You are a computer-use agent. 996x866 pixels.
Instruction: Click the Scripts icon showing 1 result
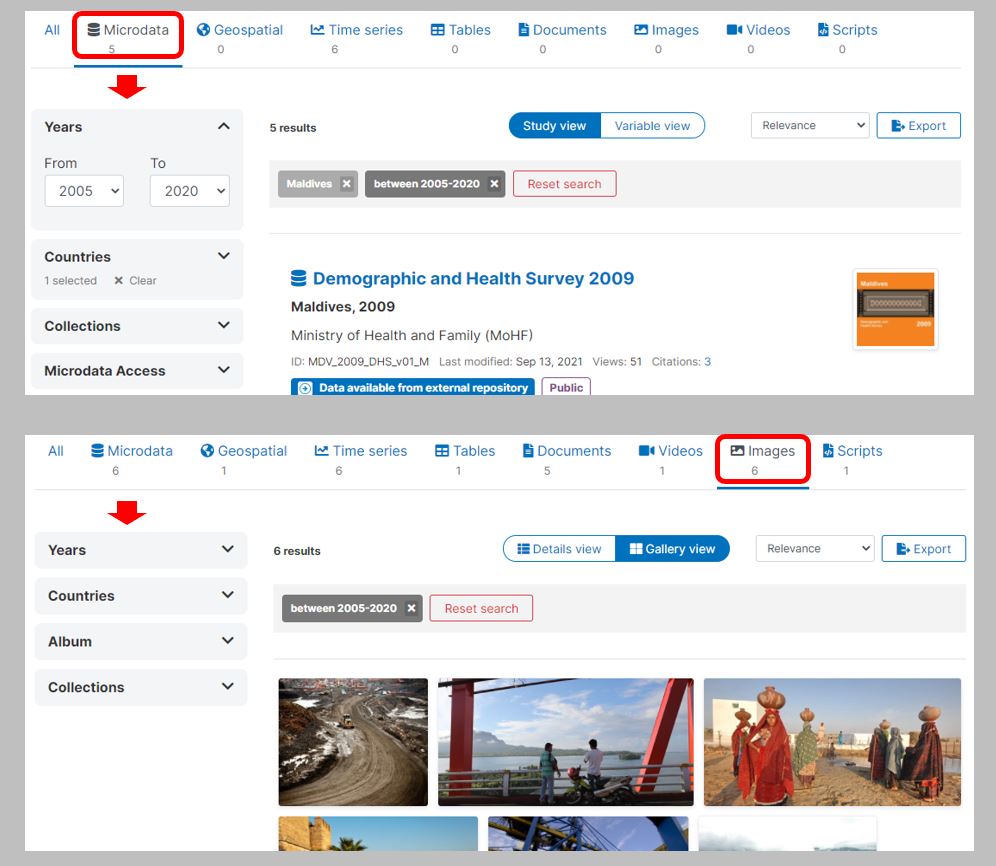pyautogui.click(x=827, y=451)
